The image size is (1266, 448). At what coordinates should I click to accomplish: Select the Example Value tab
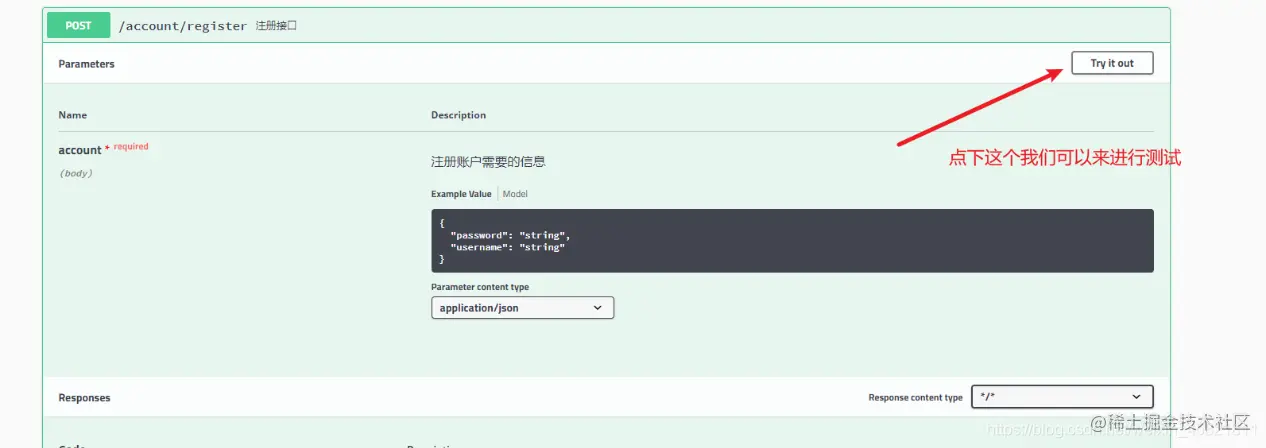pos(461,194)
